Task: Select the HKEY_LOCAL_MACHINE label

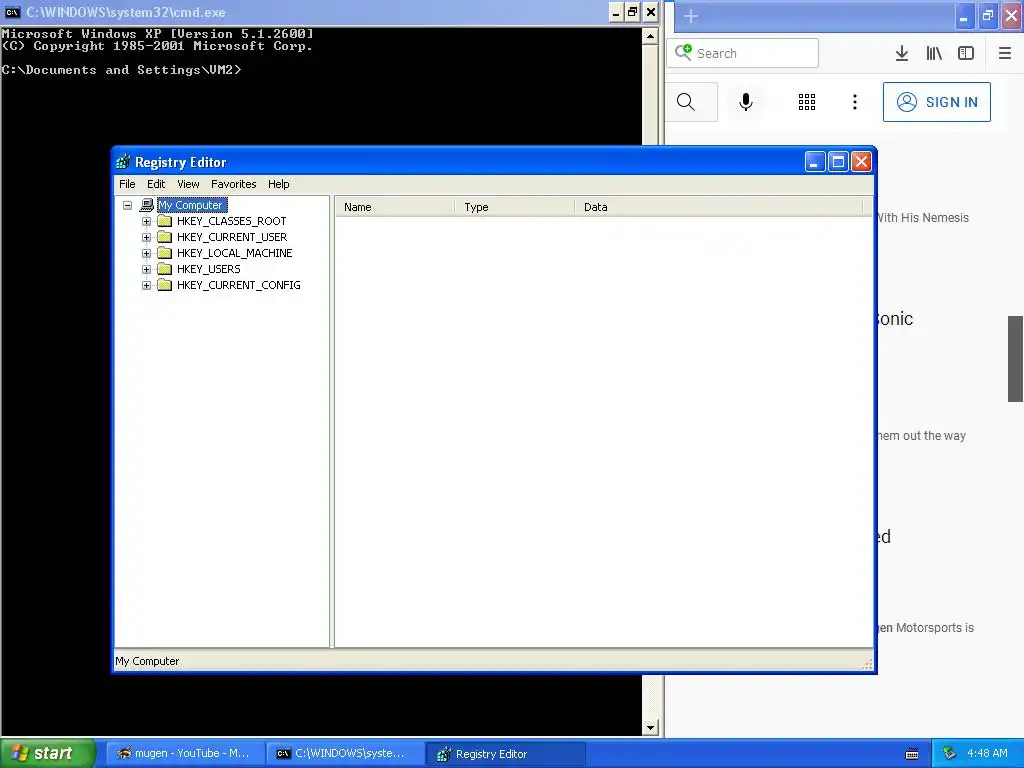Action: (234, 253)
